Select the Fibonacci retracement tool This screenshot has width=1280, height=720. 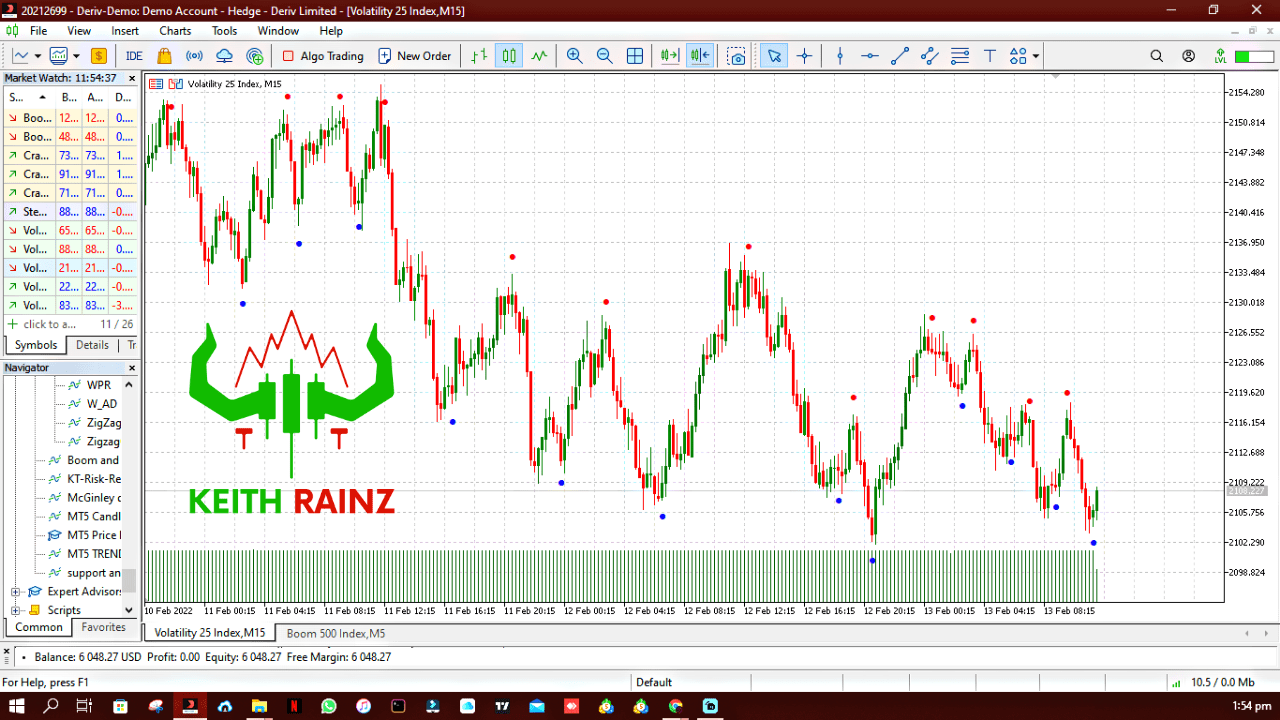pos(960,56)
